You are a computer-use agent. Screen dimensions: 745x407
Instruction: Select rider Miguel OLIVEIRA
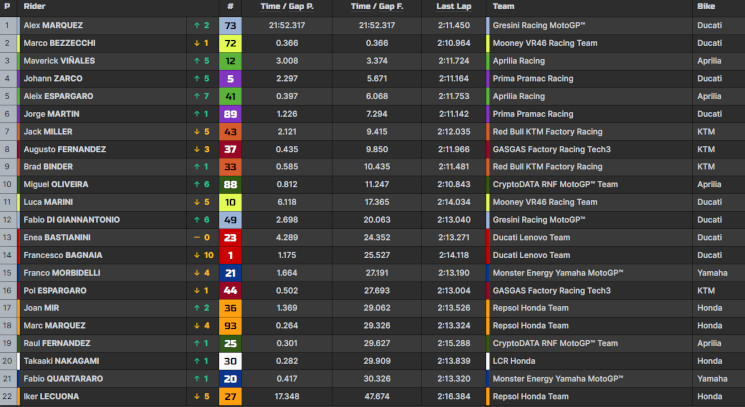tap(56, 184)
